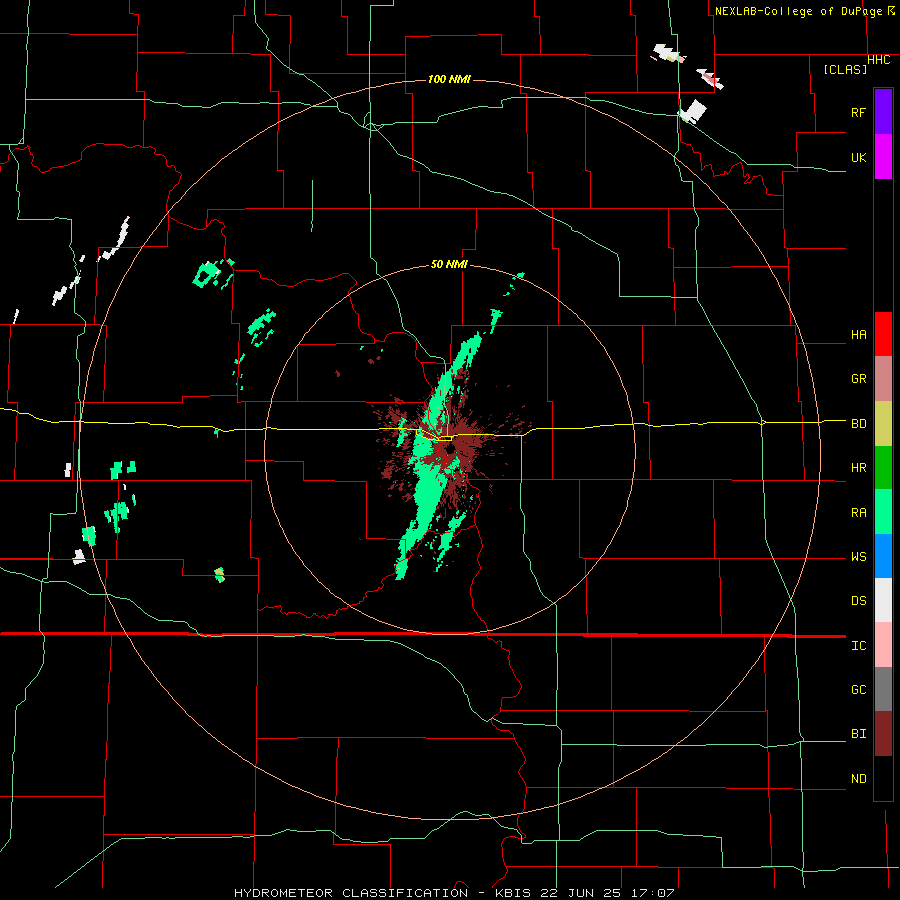This screenshot has width=900, height=900.
Task: Click the HA legend label
Action: 858,335
